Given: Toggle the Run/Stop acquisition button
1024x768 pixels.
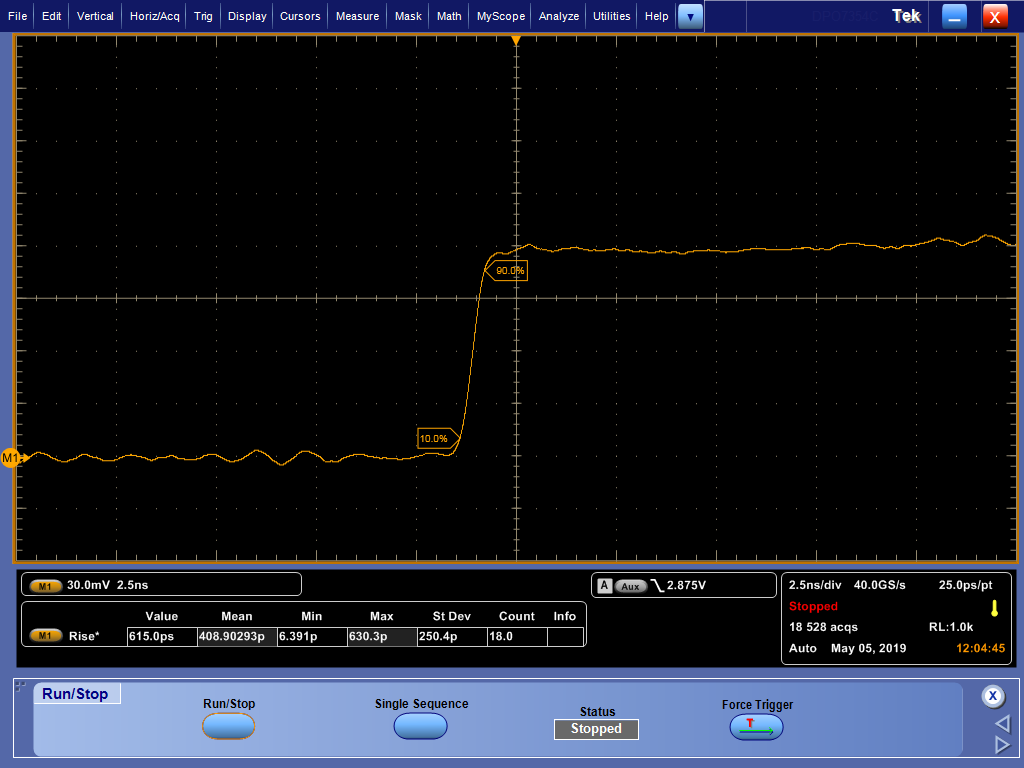Looking at the screenshot, I should coord(229,726).
